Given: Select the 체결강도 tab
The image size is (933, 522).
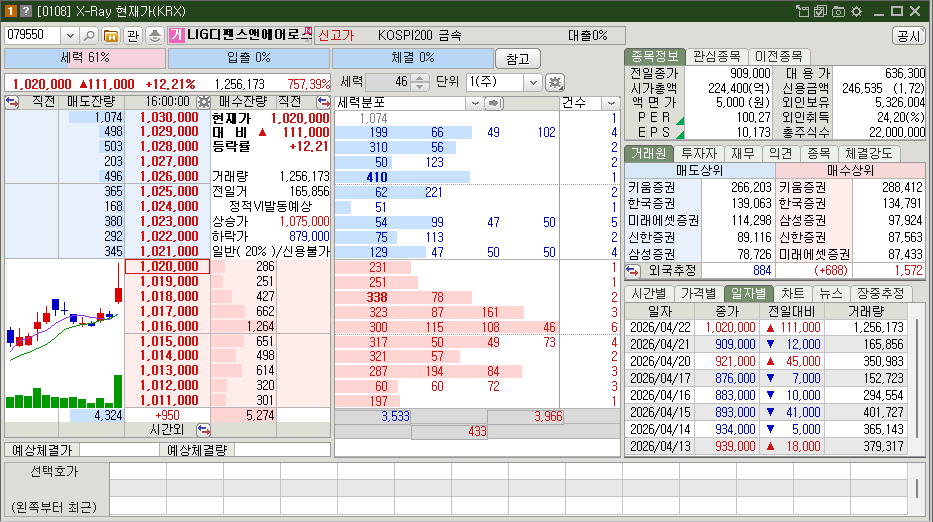Looking at the screenshot, I should 869,154.
